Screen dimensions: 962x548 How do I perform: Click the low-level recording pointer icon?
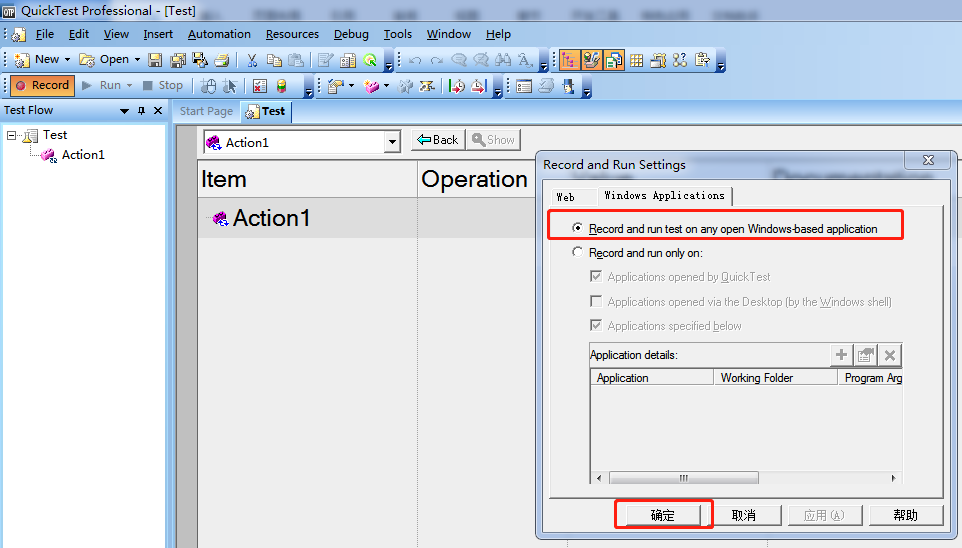pyautogui.click(x=230, y=86)
